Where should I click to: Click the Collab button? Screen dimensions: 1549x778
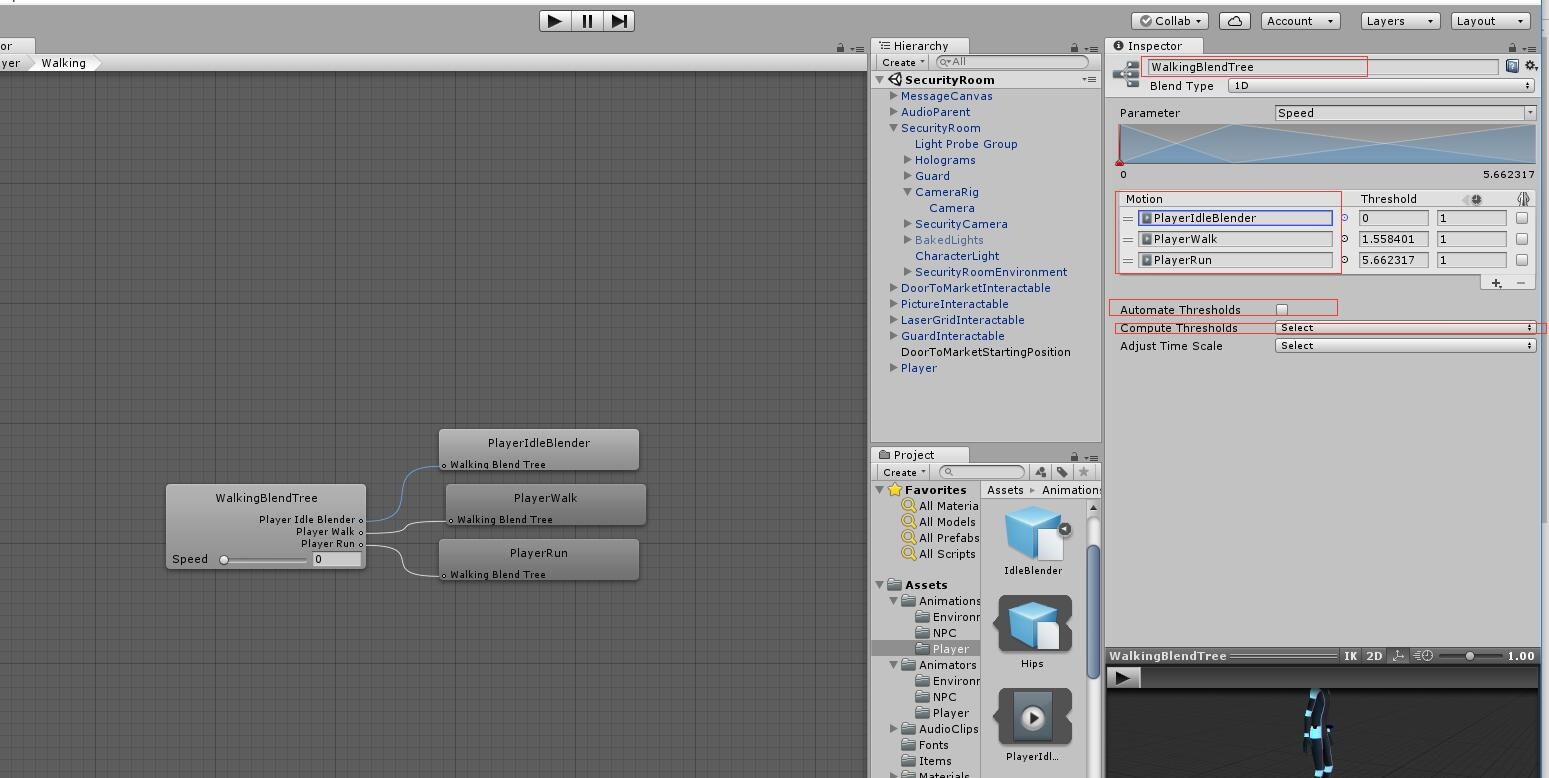(1170, 21)
